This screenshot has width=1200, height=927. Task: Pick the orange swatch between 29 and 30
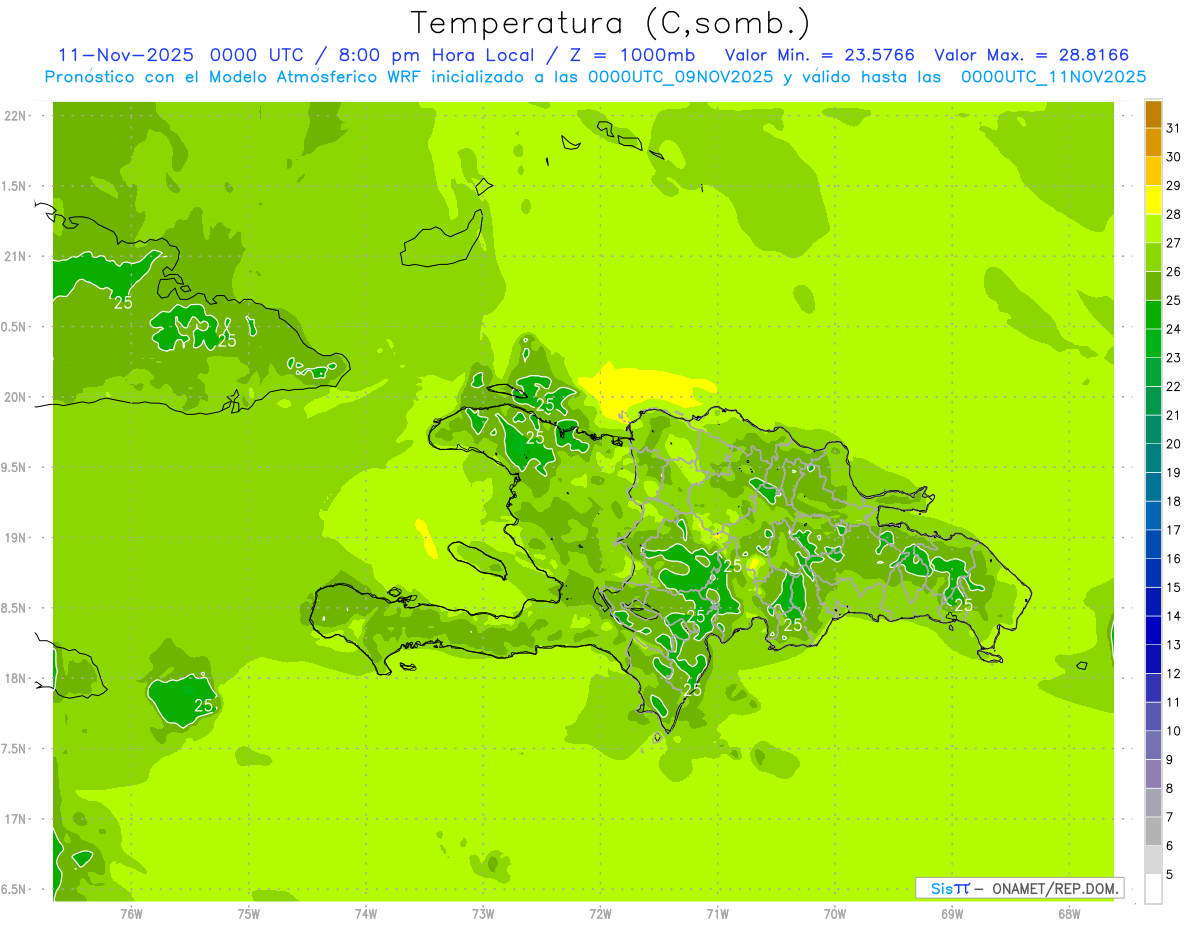click(x=1153, y=171)
